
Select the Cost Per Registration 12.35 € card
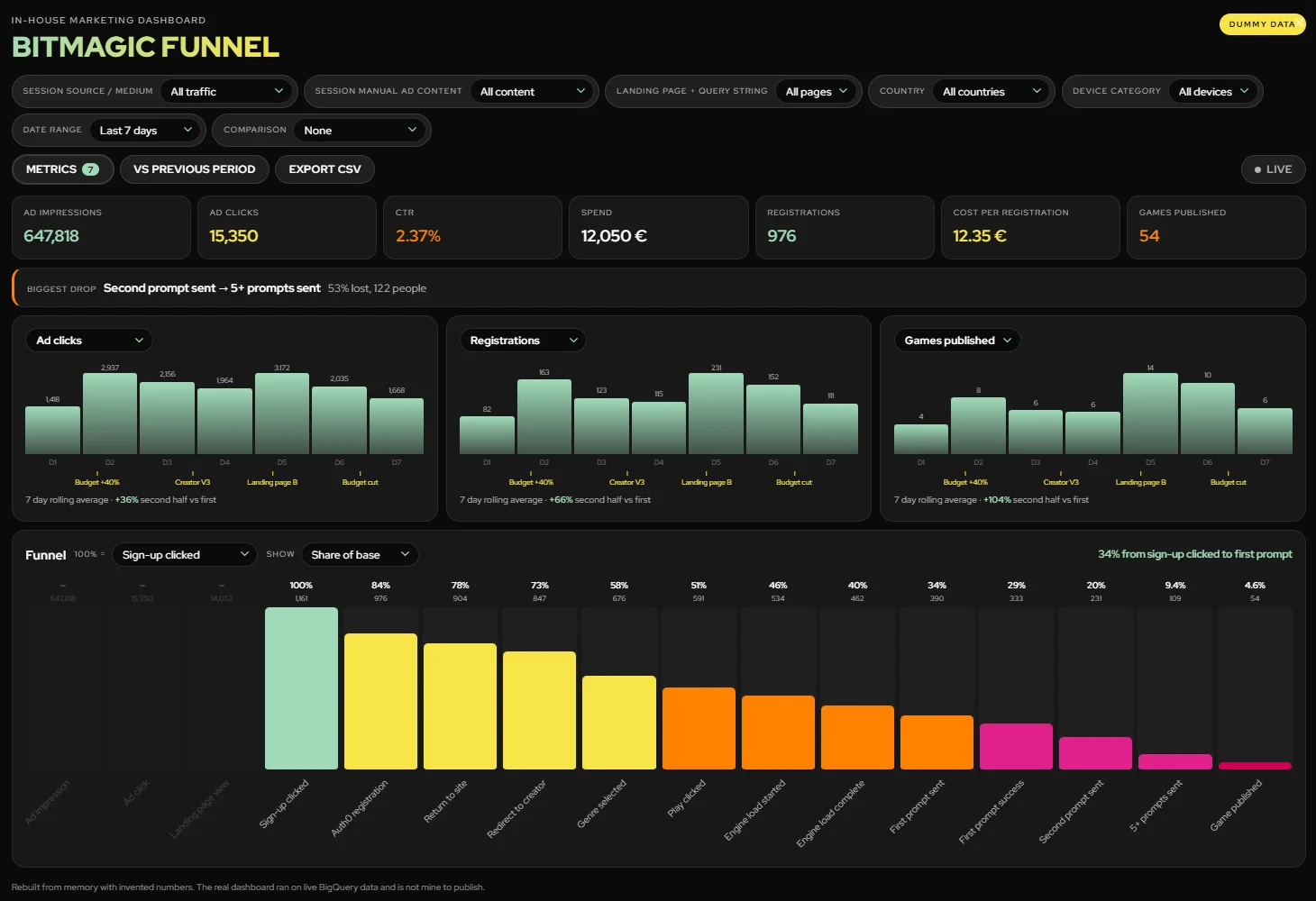(x=1030, y=227)
